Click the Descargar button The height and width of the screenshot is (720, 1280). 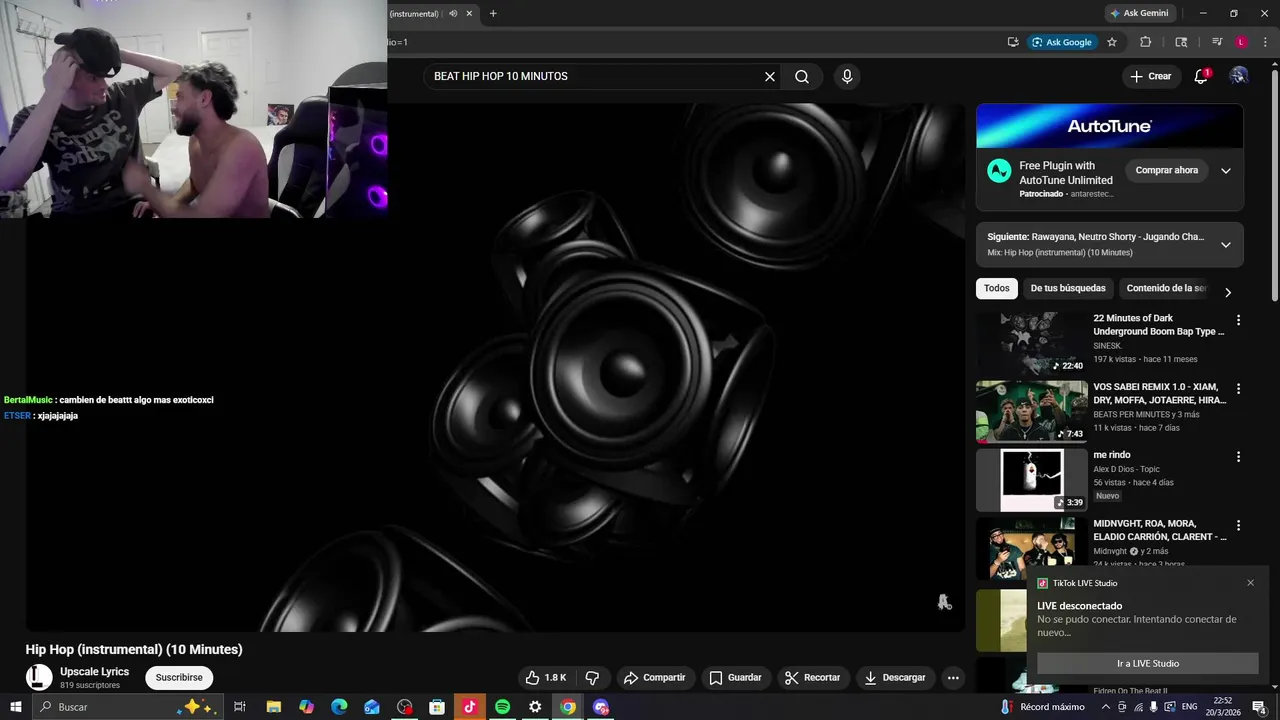(x=895, y=678)
